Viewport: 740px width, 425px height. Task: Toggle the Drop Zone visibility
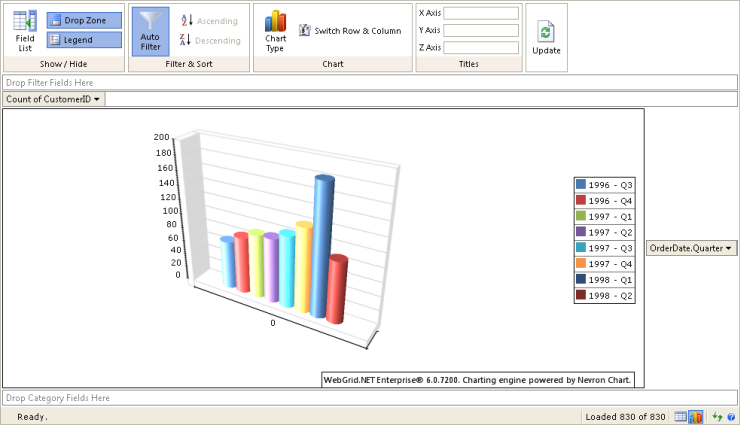[84, 20]
